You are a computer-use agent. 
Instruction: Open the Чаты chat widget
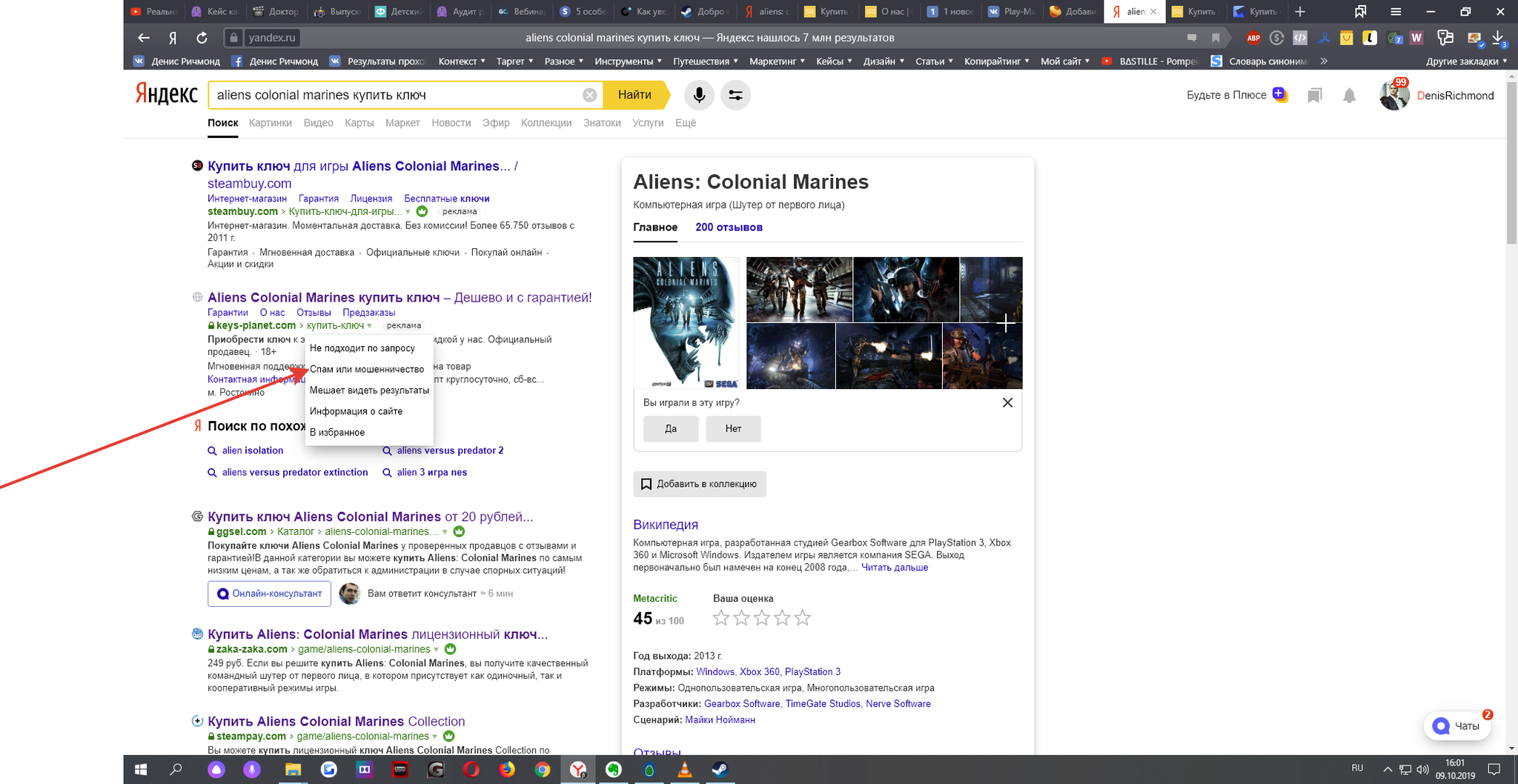(x=1457, y=726)
